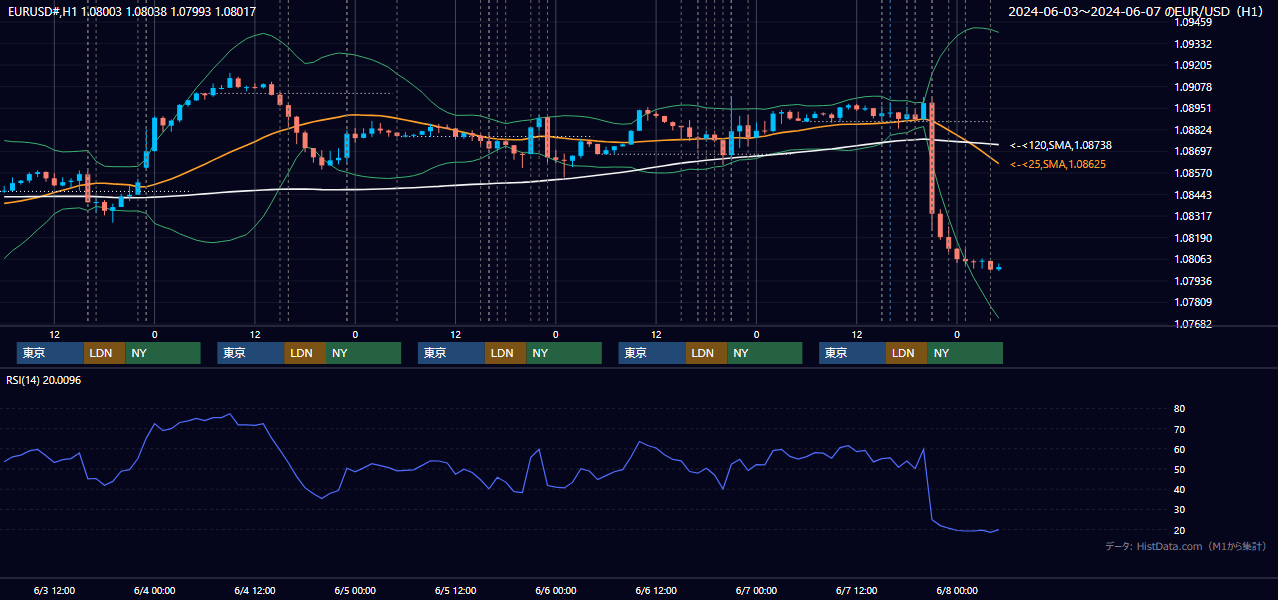Select the NY session block for June 4
1278x600 pixels.
point(364,353)
